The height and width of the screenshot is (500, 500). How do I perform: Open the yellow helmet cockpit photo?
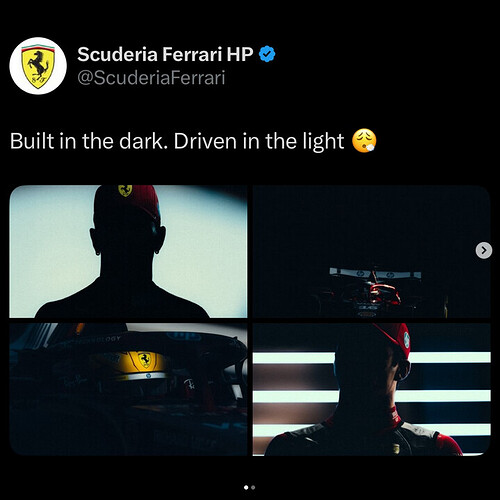click(128, 389)
